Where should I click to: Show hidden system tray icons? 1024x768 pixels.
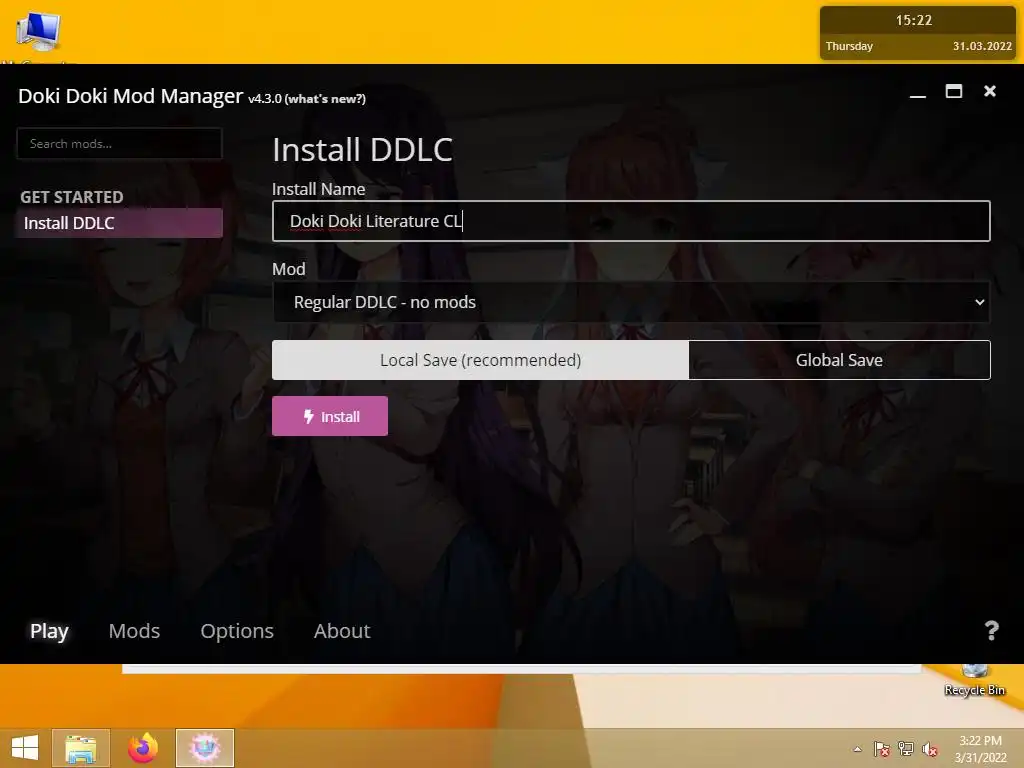pyautogui.click(x=857, y=749)
